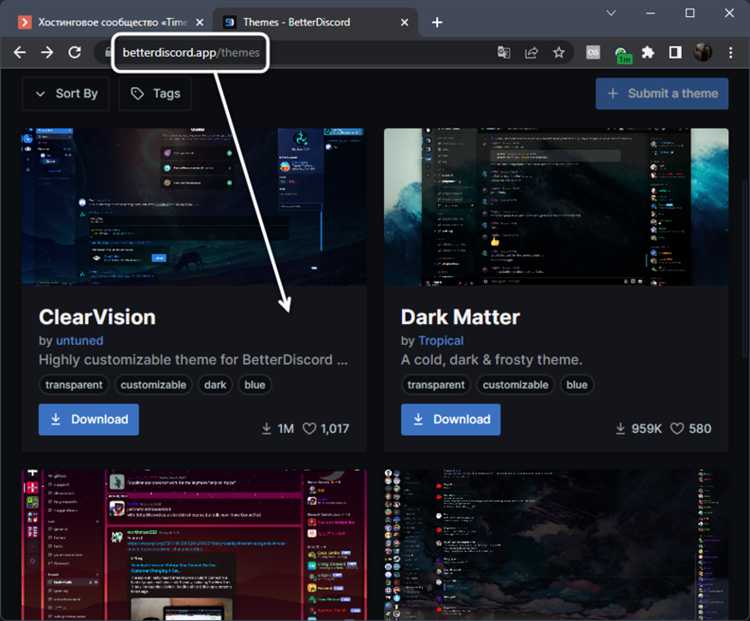Open the dark cloudy theme preview thumbnail
The image size is (750, 621).
point(556,544)
